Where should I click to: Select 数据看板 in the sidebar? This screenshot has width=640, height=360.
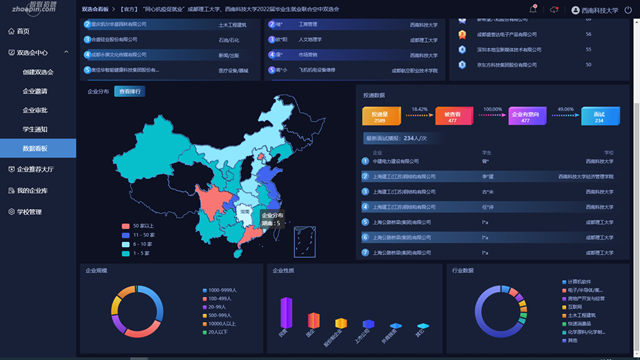pos(38,148)
